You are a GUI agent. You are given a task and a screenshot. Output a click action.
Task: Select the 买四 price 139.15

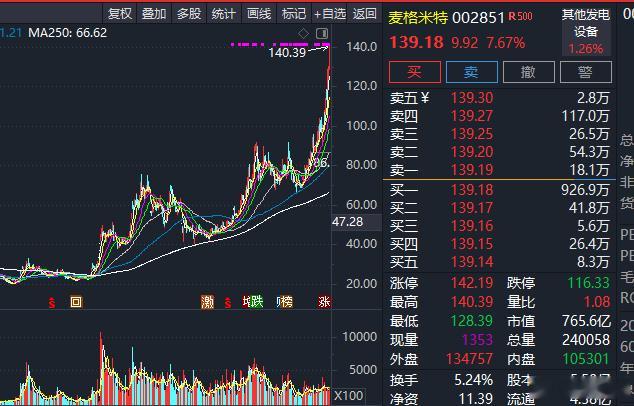(x=472, y=244)
